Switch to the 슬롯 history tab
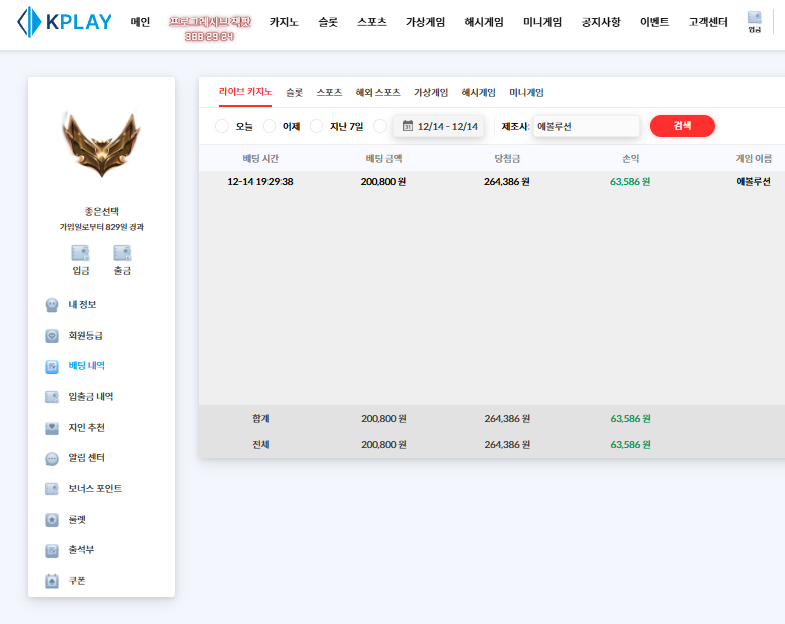Image resolution: width=785 pixels, height=624 pixels. (x=294, y=93)
